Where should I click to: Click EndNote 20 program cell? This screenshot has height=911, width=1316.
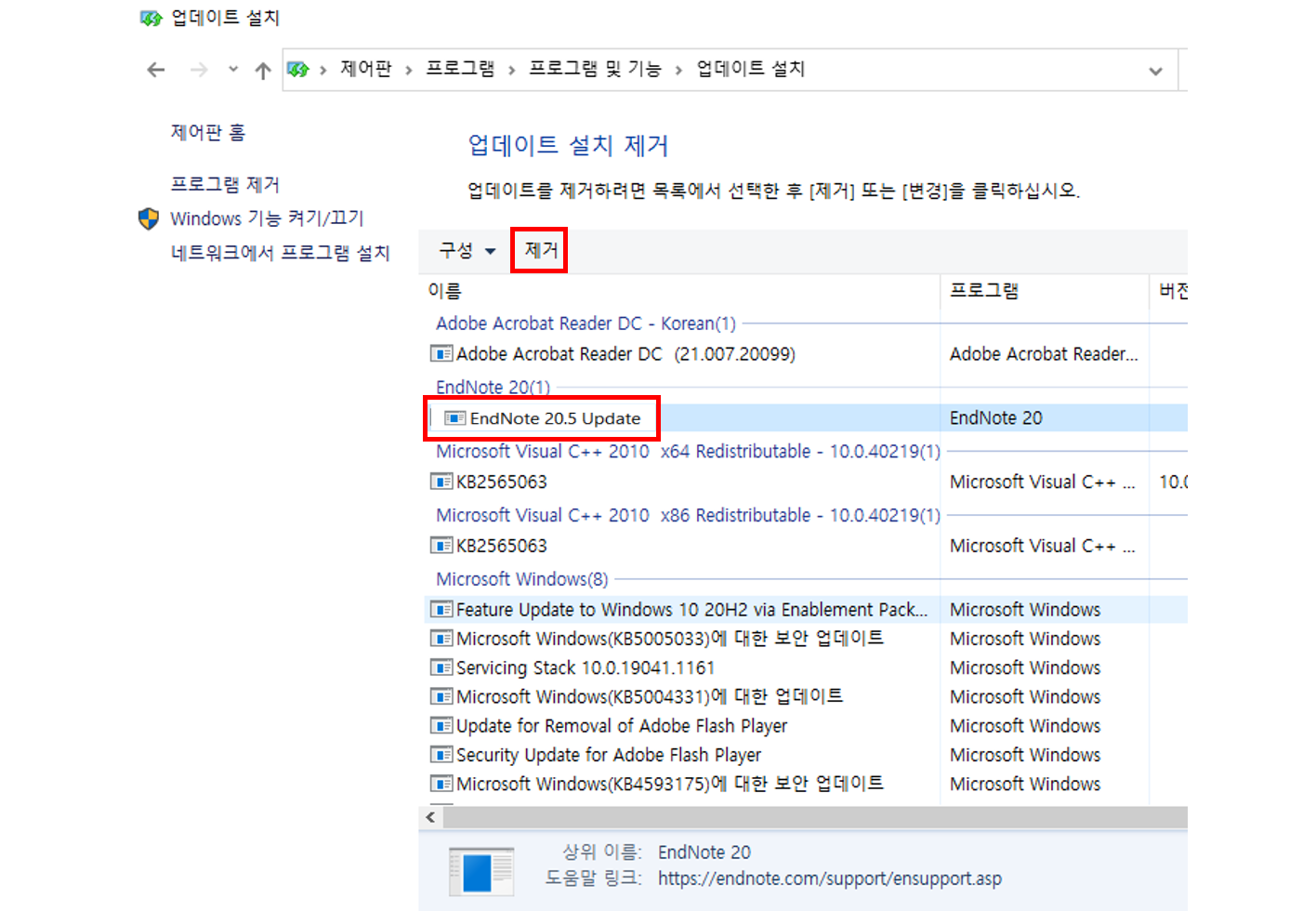click(x=996, y=418)
